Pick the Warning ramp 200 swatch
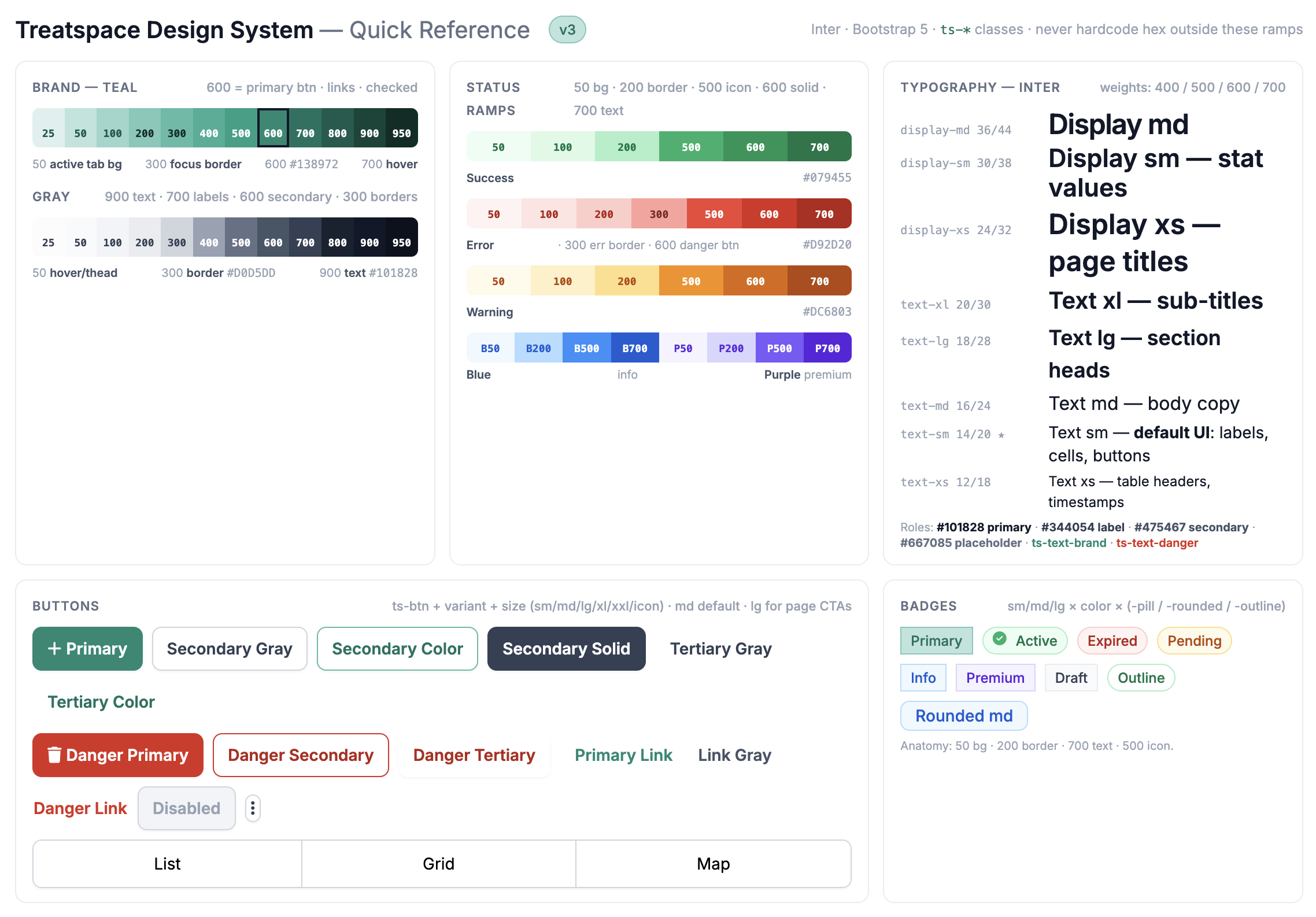This screenshot has width=1316, height=917. tap(627, 280)
